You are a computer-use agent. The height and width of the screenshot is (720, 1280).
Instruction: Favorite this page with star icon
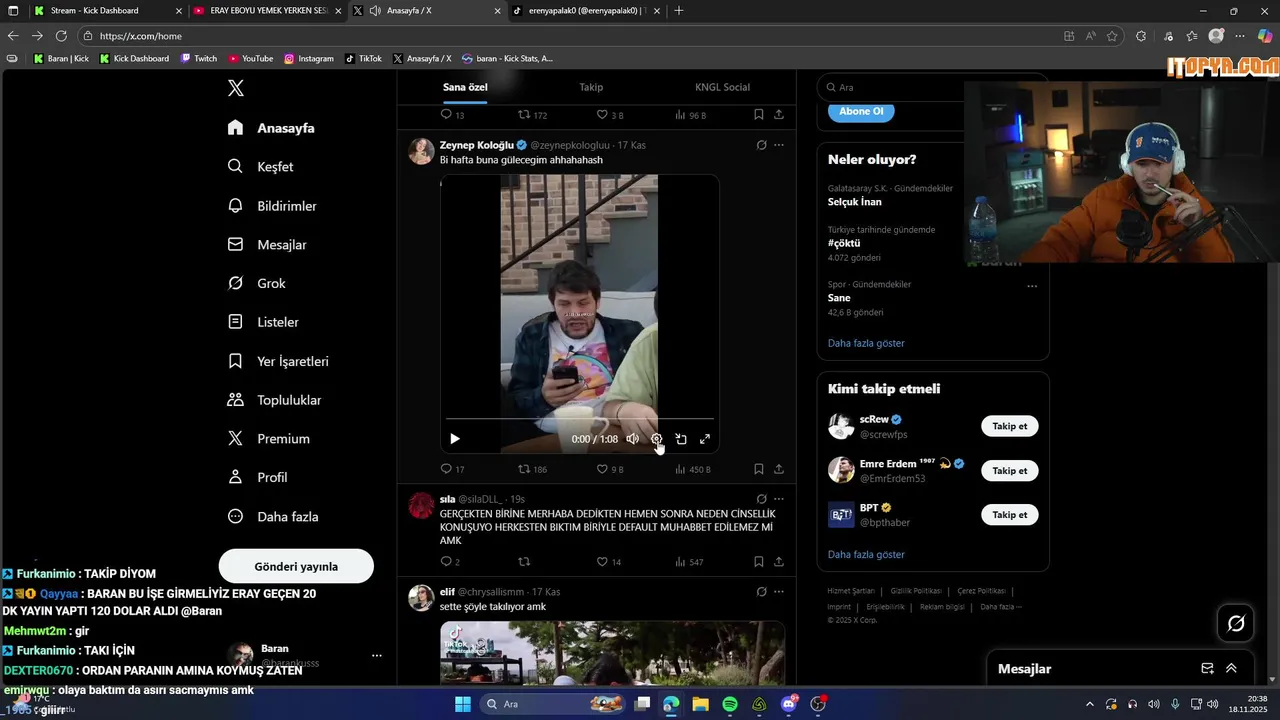pos(1112,36)
